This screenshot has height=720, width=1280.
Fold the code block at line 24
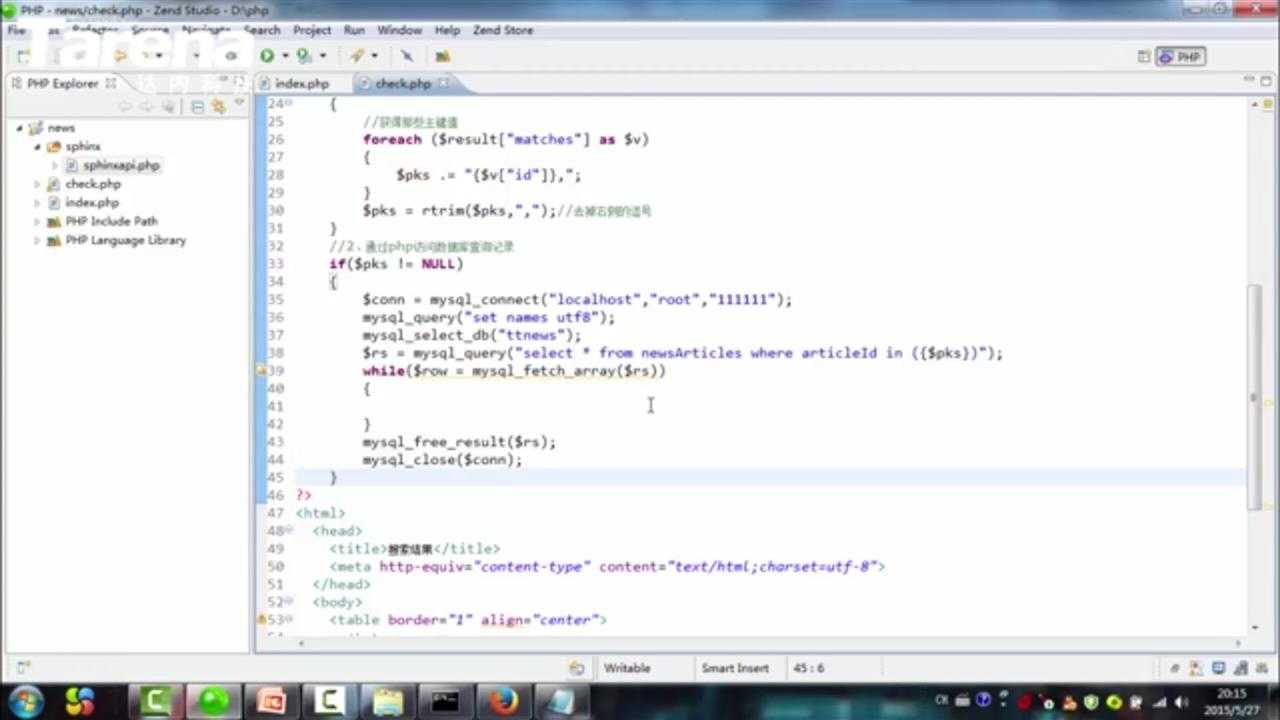click(x=289, y=104)
